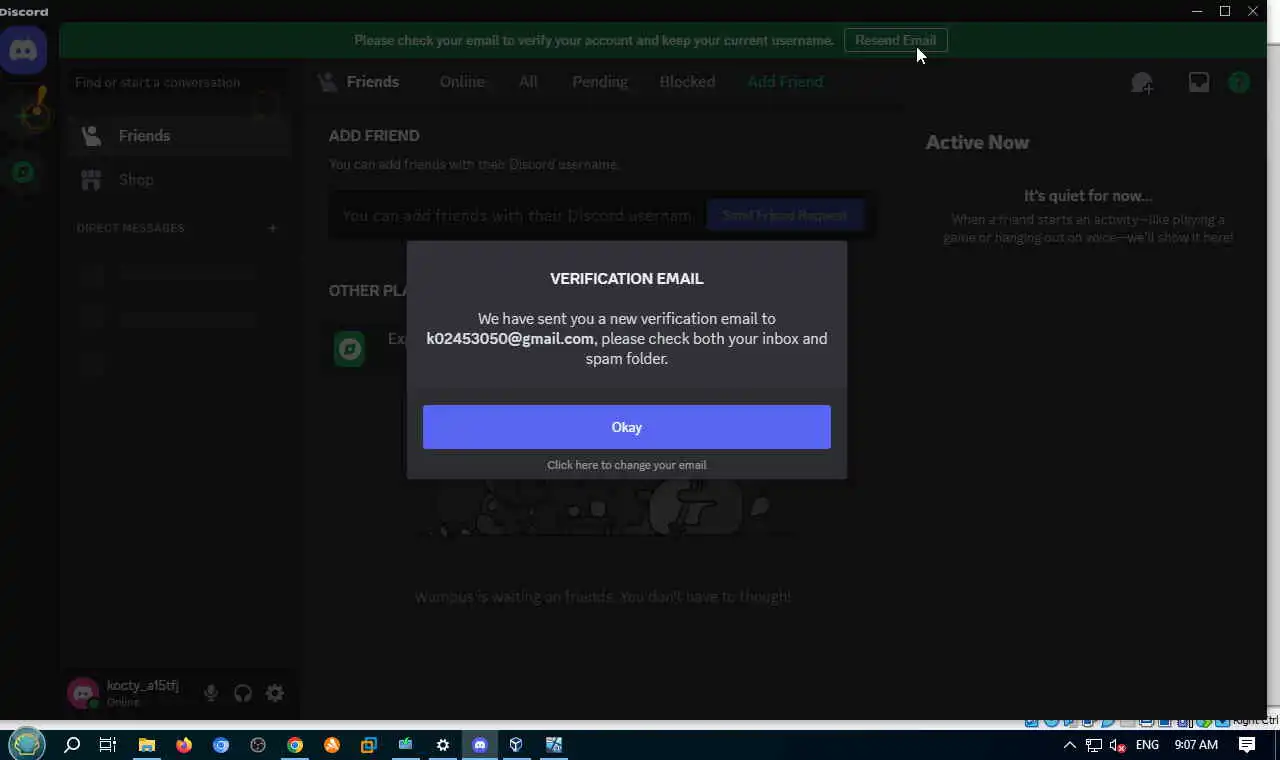Click the 'Click here to change your email' link

[x=626, y=465]
